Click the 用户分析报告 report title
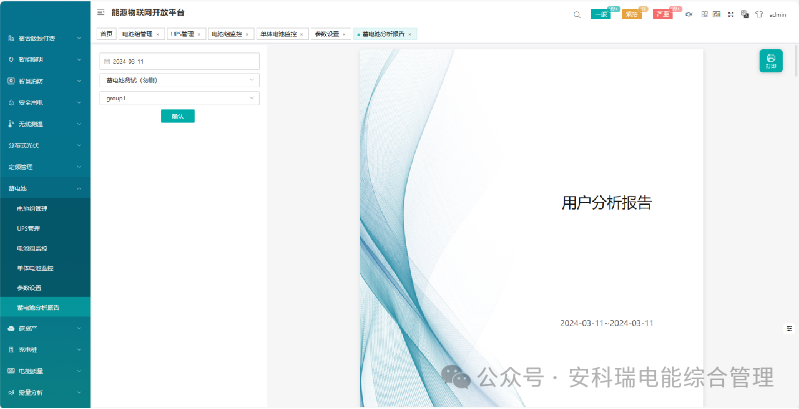Image resolution: width=799 pixels, height=409 pixels. click(607, 203)
